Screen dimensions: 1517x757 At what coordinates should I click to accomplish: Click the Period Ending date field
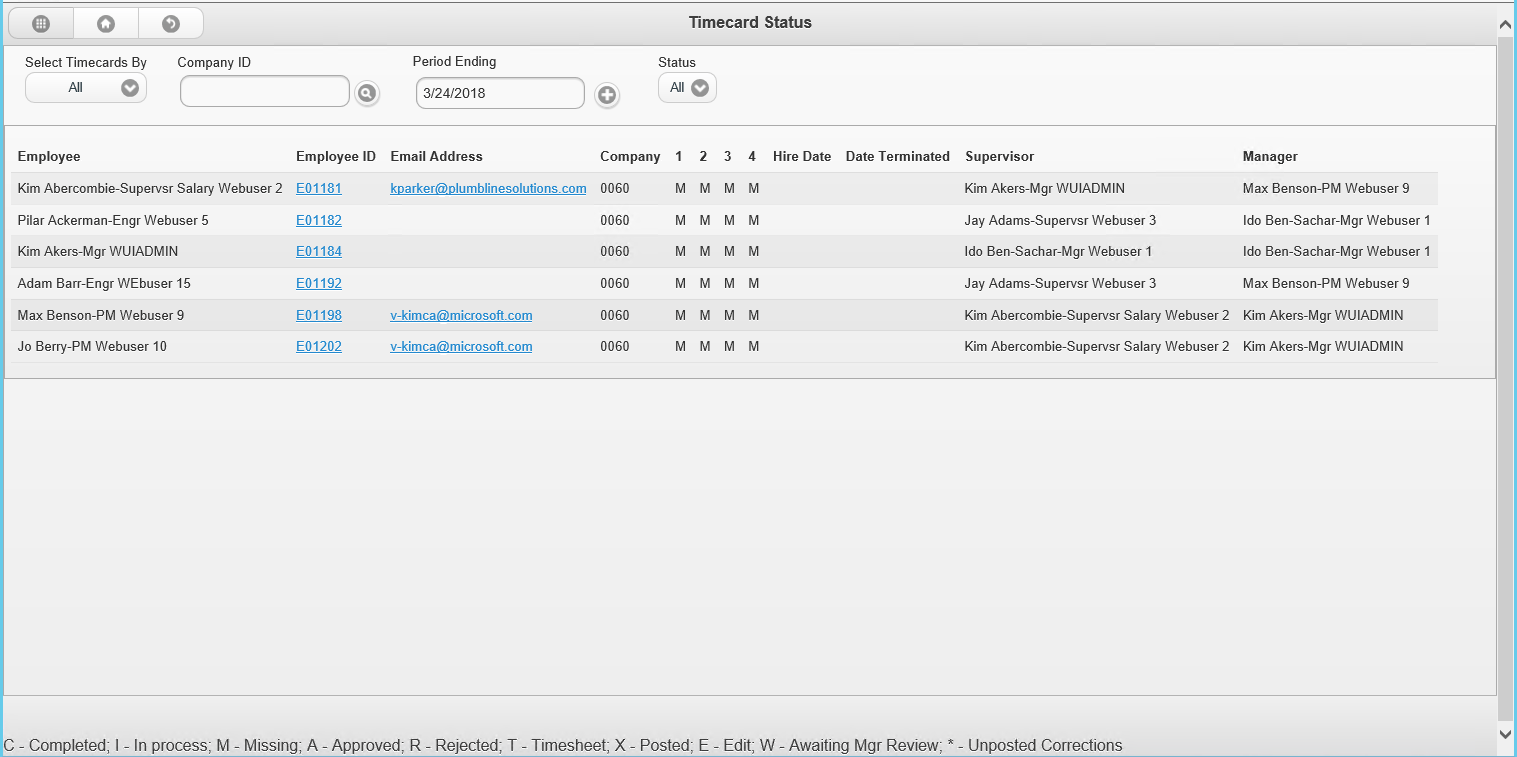coord(500,93)
